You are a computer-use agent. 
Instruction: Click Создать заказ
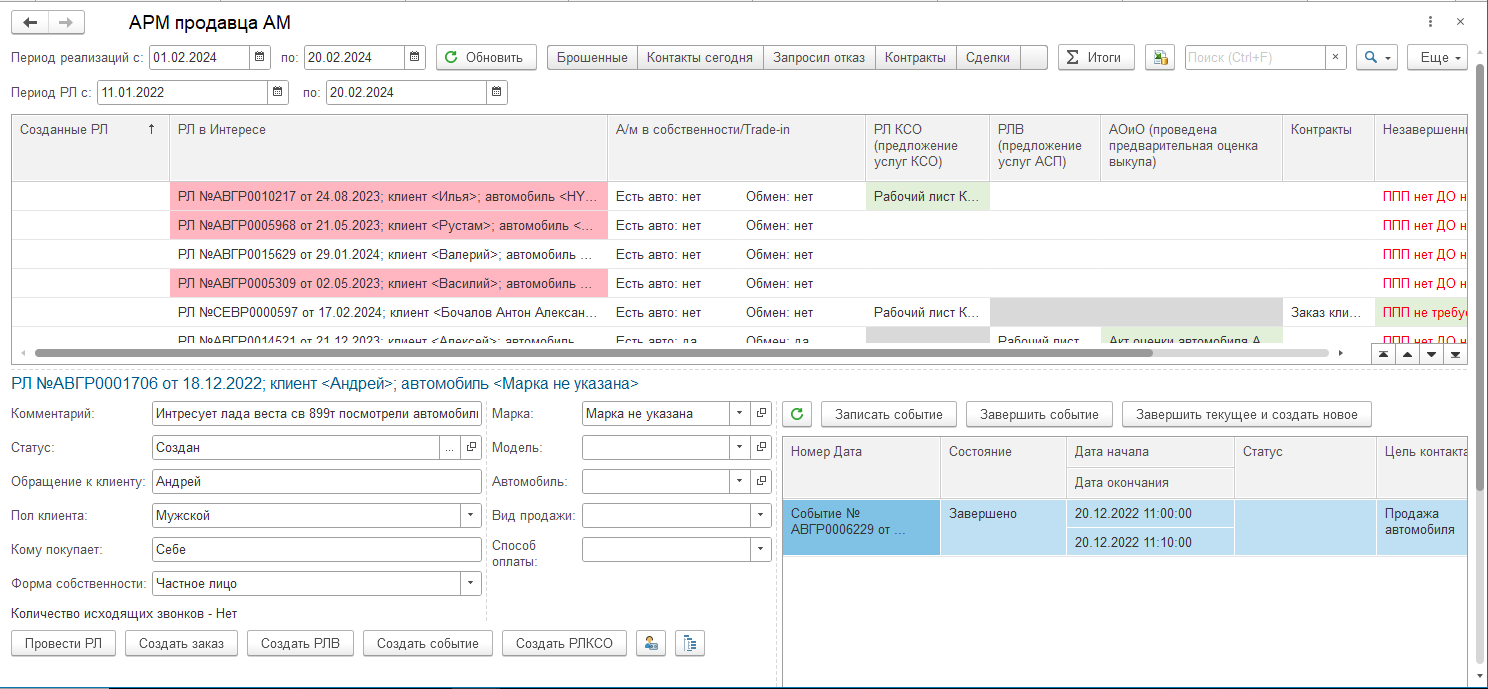click(x=181, y=643)
